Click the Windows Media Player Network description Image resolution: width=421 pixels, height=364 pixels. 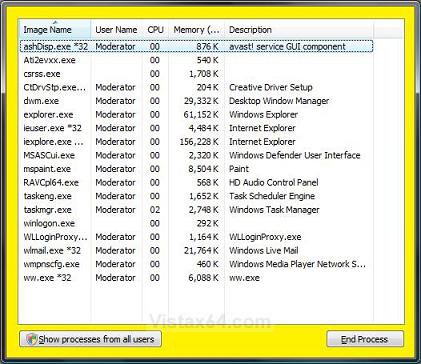pyautogui.click(x=297, y=264)
